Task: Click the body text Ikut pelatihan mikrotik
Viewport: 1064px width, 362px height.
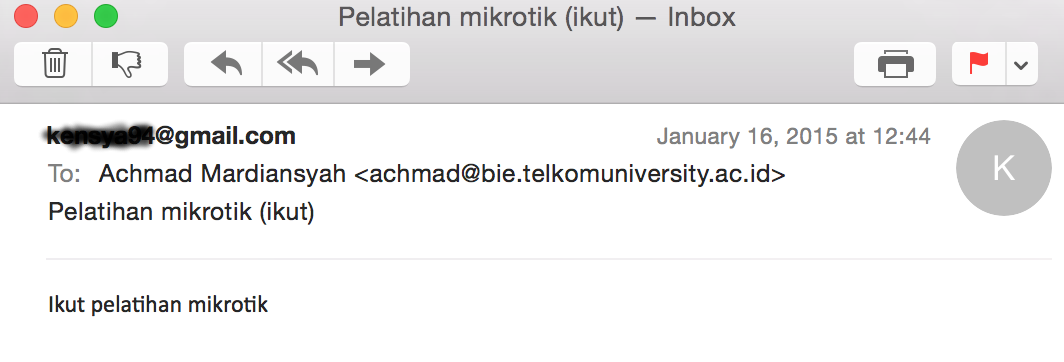Action: point(158,305)
